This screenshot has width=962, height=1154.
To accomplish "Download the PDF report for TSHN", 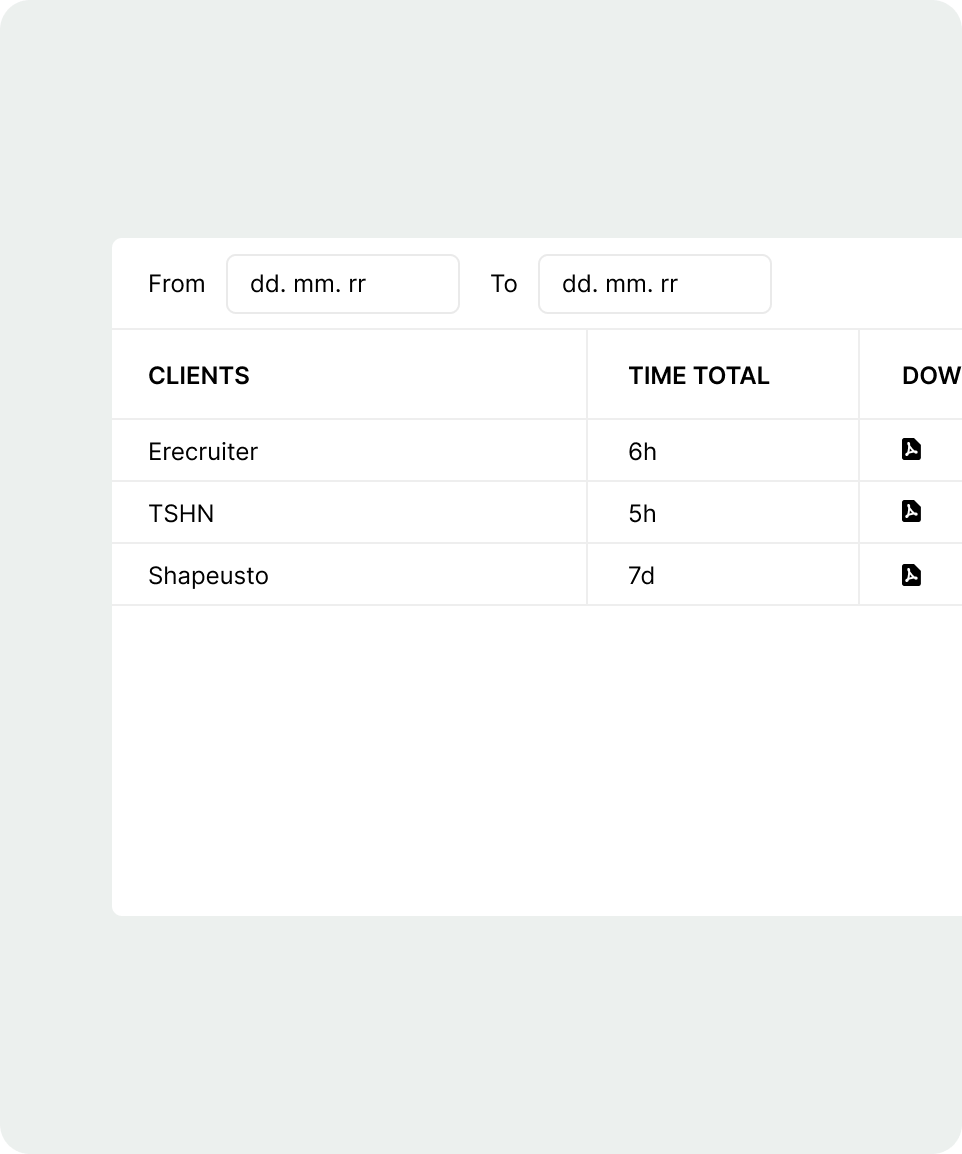I will [x=911, y=512].
